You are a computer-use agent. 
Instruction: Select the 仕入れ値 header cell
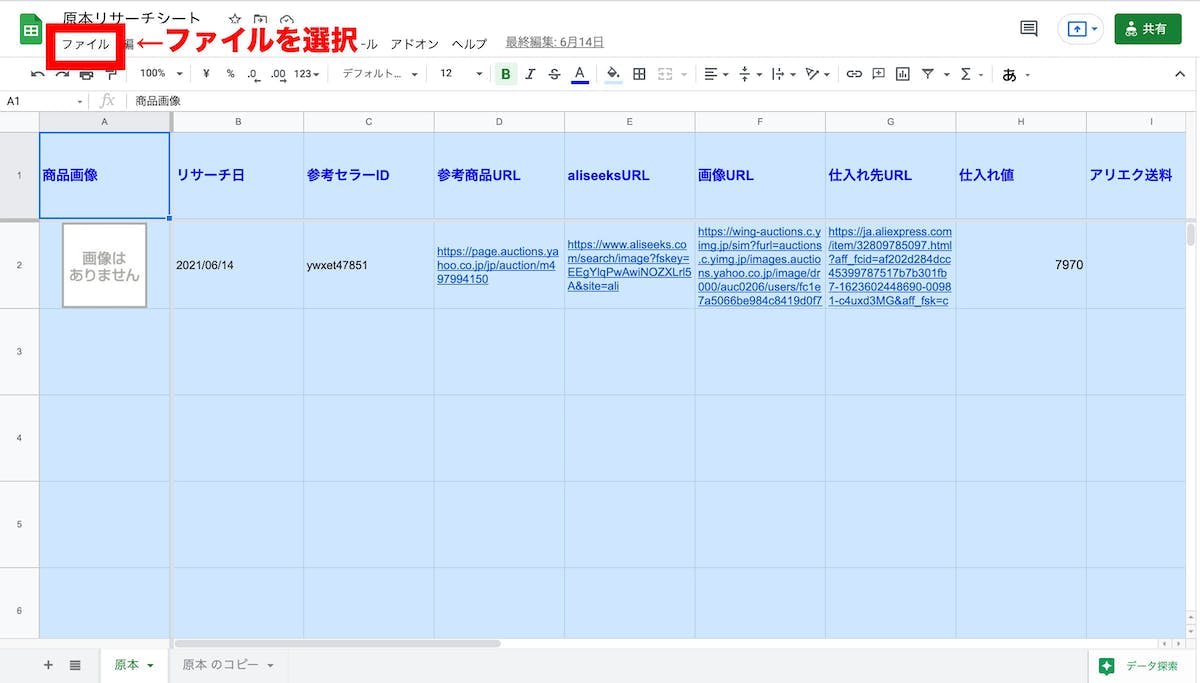click(1021, 175)
